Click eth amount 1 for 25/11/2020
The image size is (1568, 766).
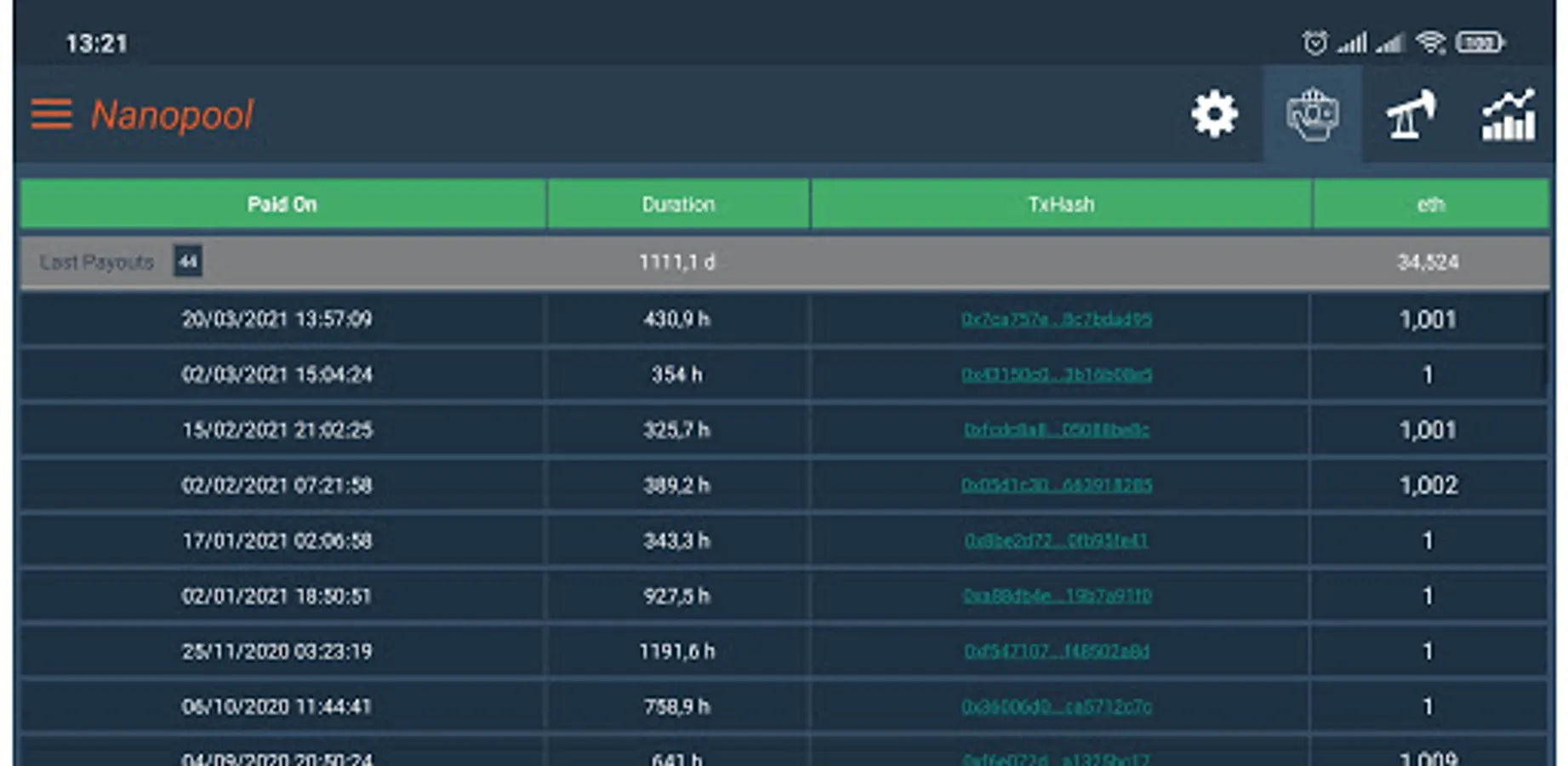click(1428, 651)
